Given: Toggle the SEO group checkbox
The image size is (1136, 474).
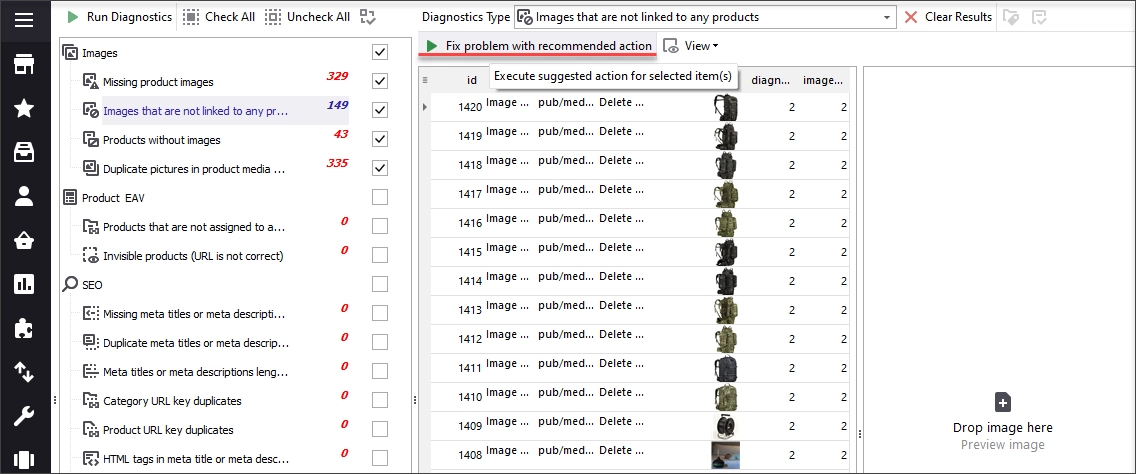Looking at the screenshot, I should [x=380, y=284].
